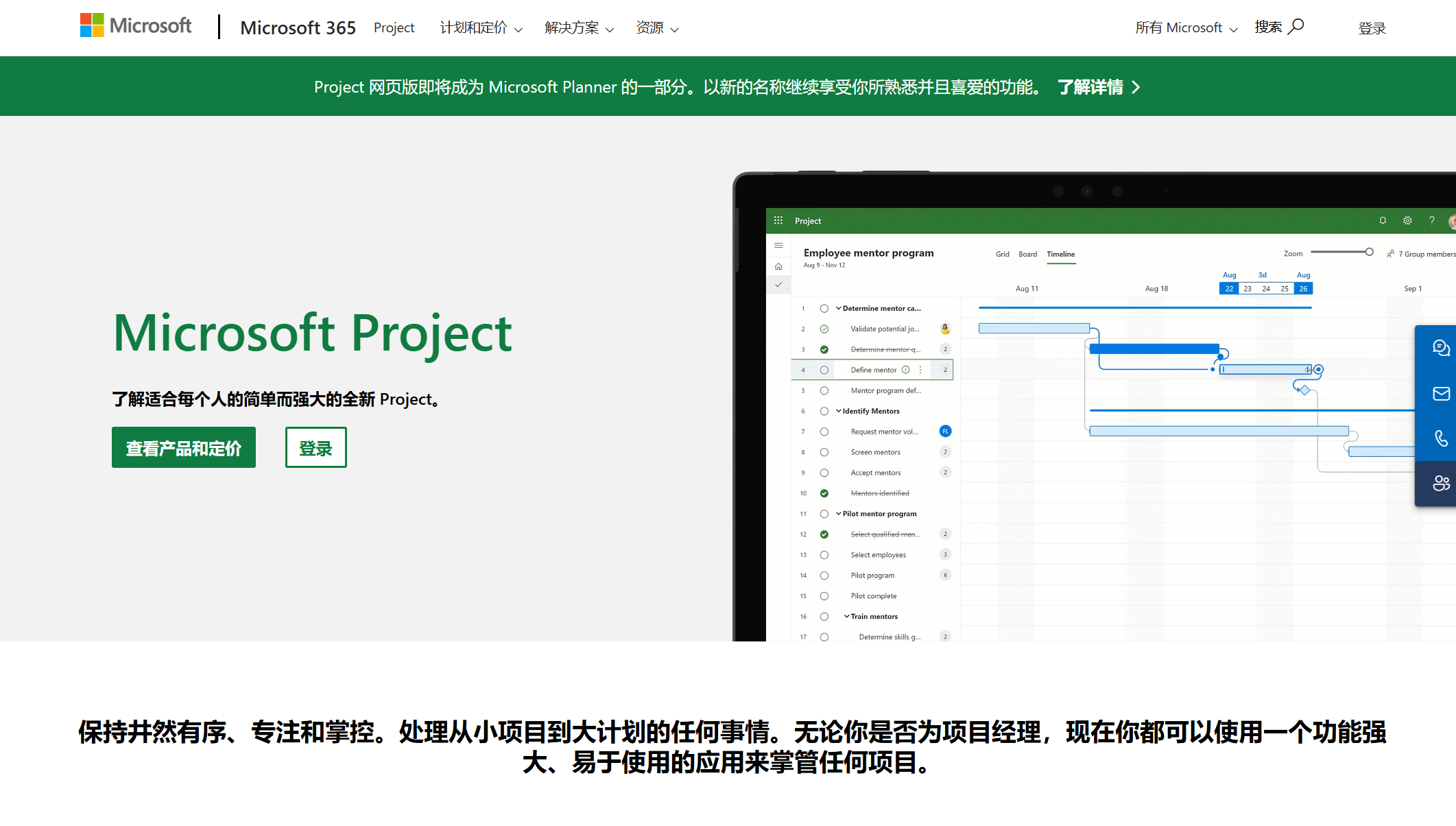Screen dimensions: 1456x826
Task: Click the settings gear in Project header
Action: [1407, 221]
